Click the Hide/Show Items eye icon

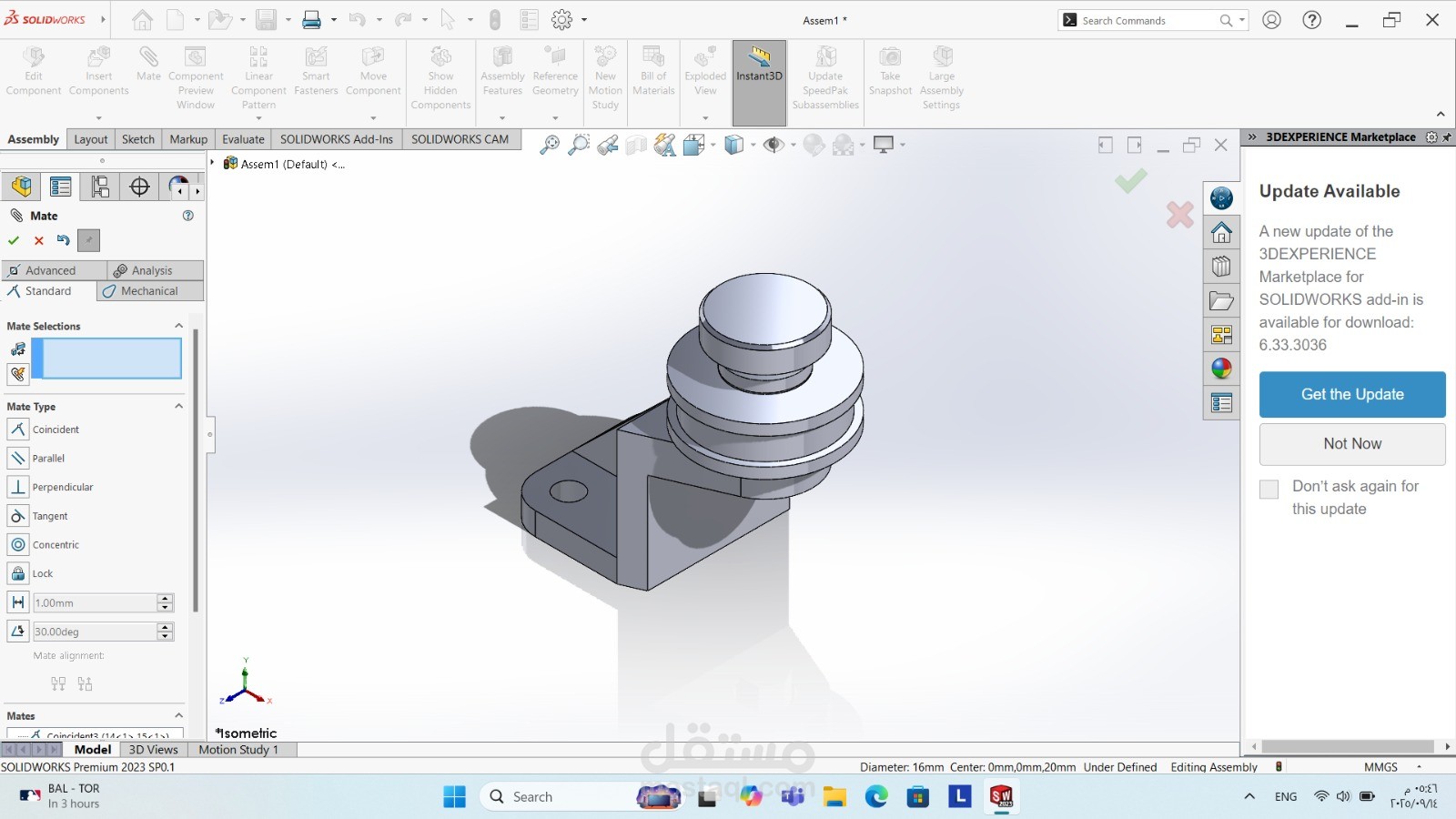[x=774, y=145]
